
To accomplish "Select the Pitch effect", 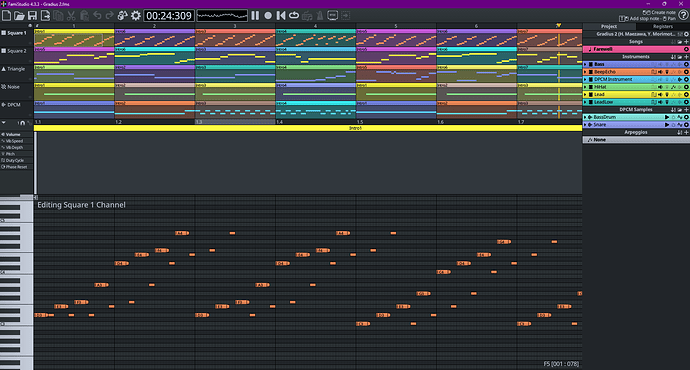I will [17, 154].
